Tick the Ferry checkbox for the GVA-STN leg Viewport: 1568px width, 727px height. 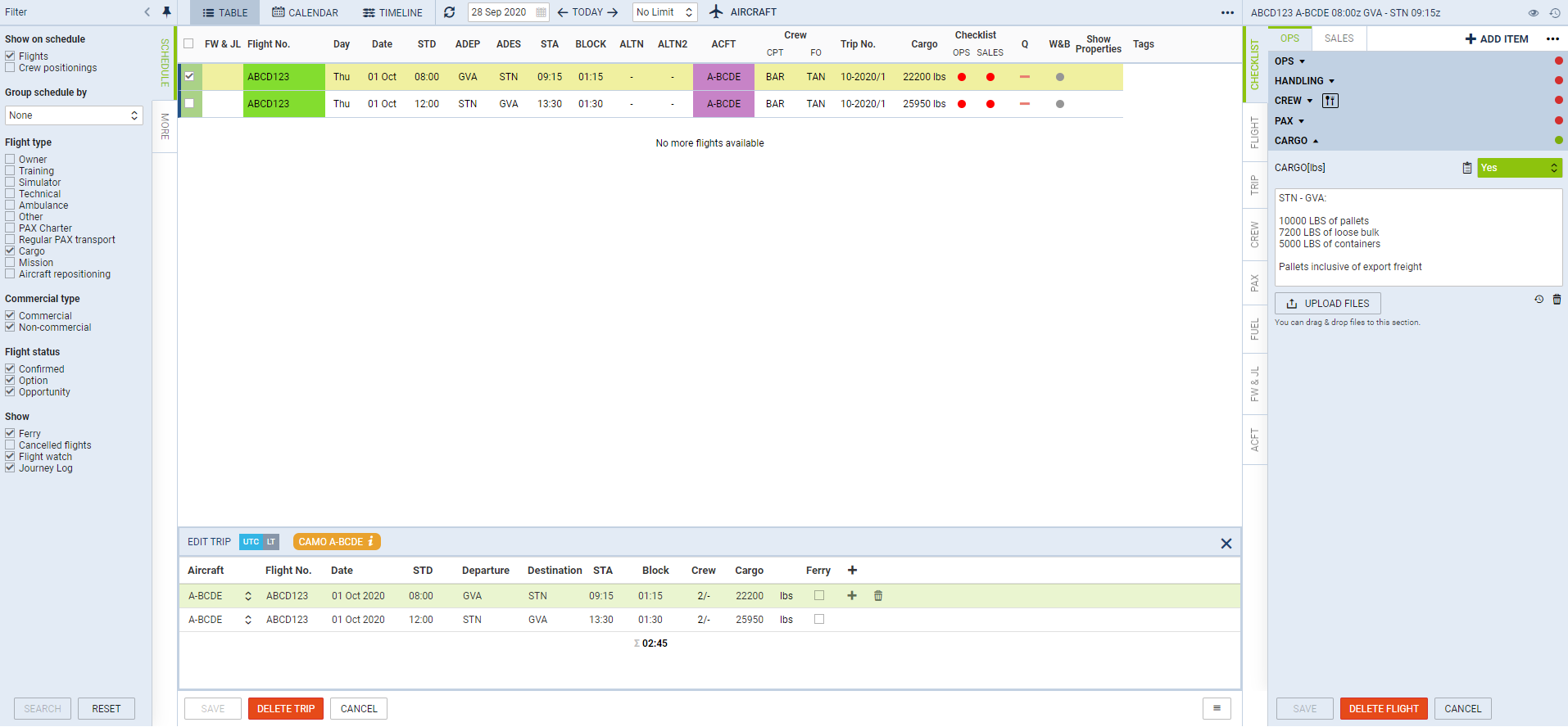tap(819, 596)
